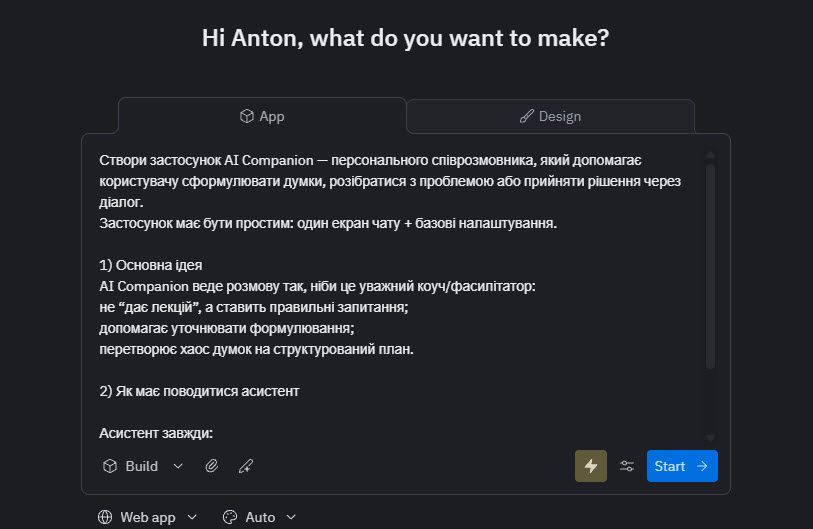Open the Web app platform dropdown
The width and height of the screenshot is (813, 529).
pos(192,517)
